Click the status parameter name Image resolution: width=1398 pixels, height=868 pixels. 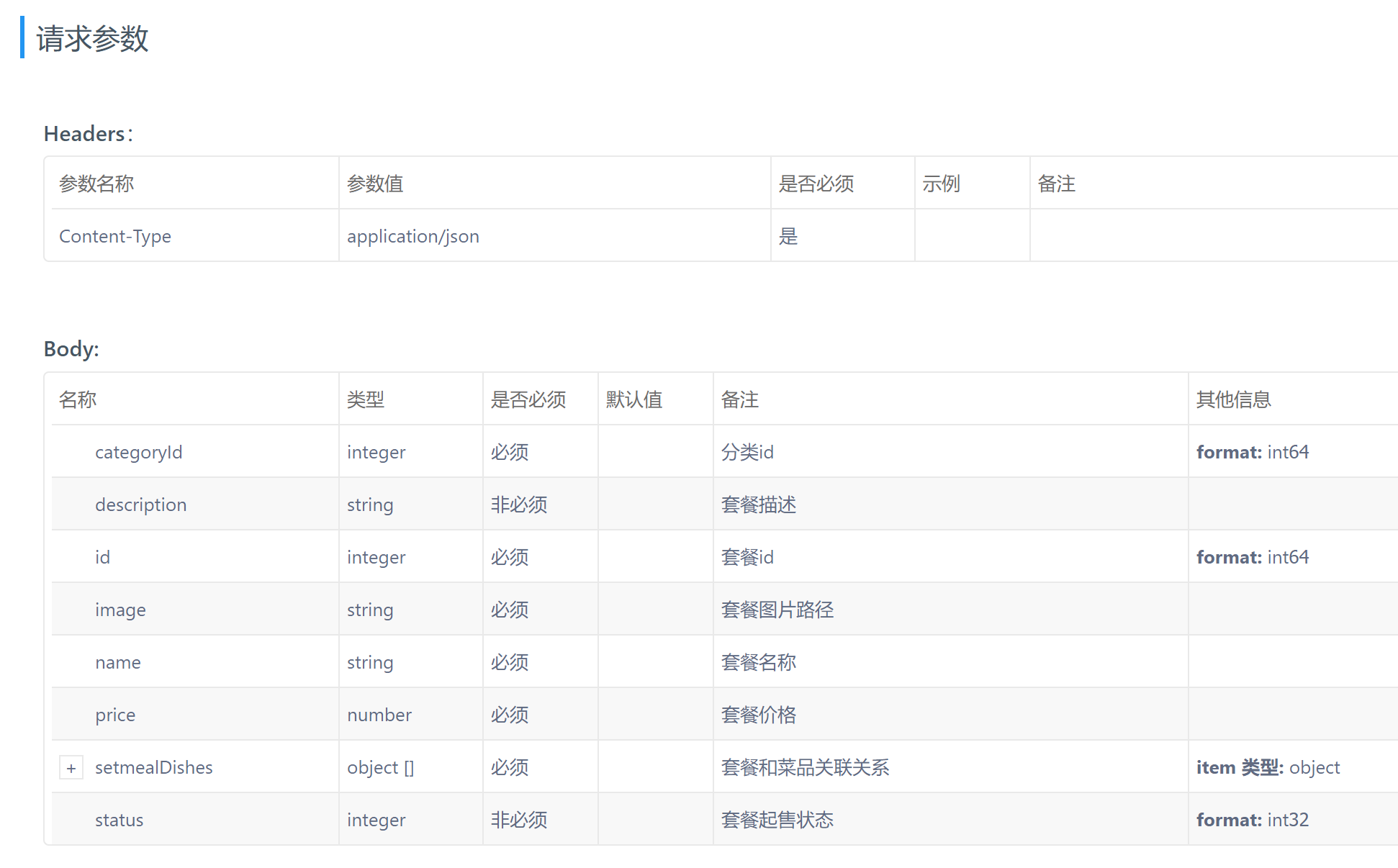(119, 820)
